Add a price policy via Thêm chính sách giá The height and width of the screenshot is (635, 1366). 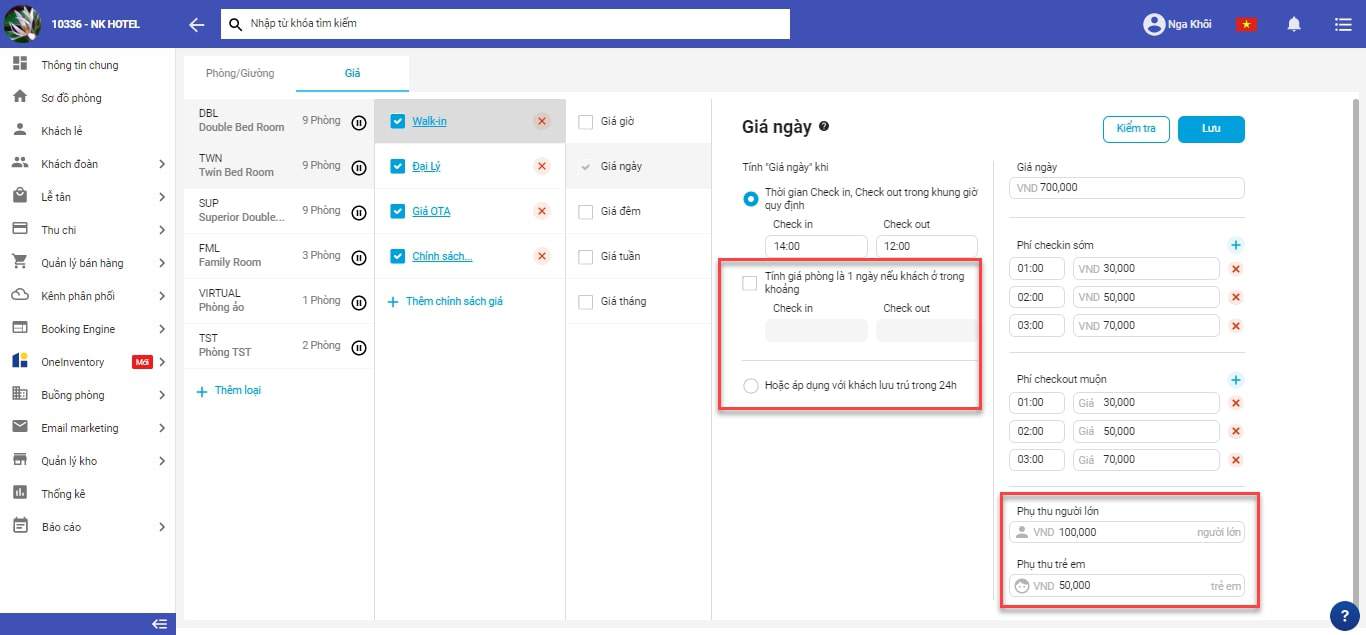tap(445, 301)
